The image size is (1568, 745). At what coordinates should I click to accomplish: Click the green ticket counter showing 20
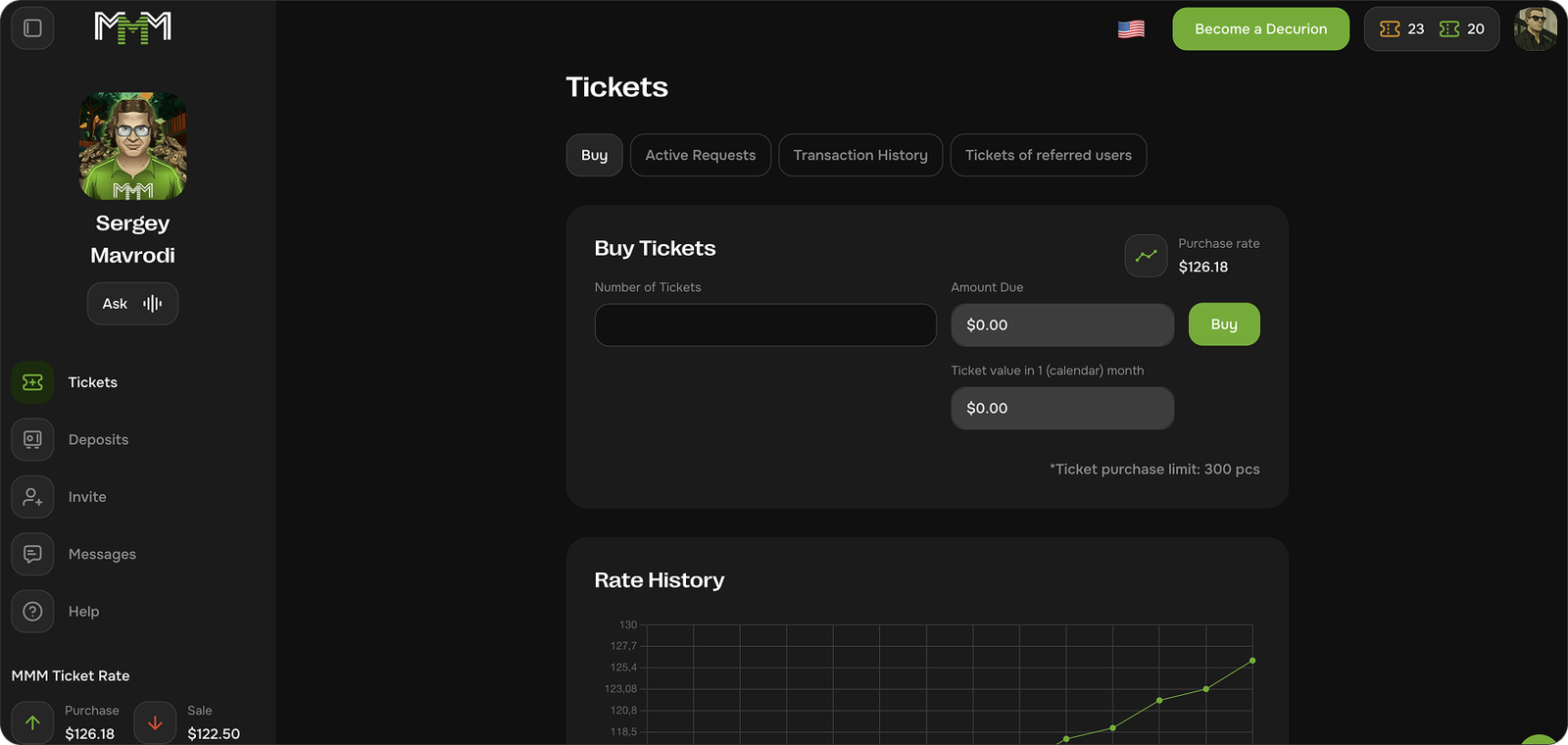(1462, 29)
